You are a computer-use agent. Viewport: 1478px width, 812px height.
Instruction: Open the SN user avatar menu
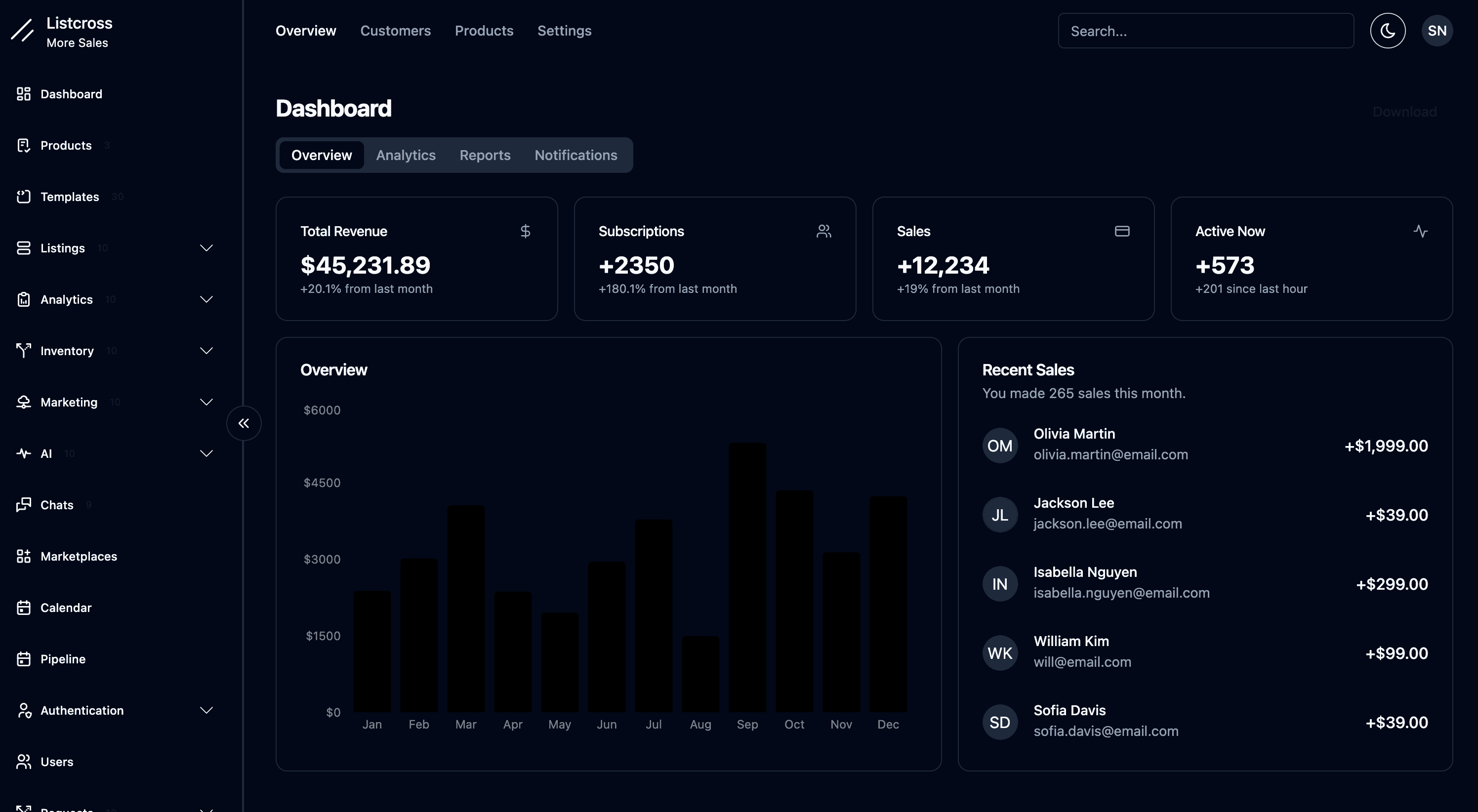coord(1437,31)
